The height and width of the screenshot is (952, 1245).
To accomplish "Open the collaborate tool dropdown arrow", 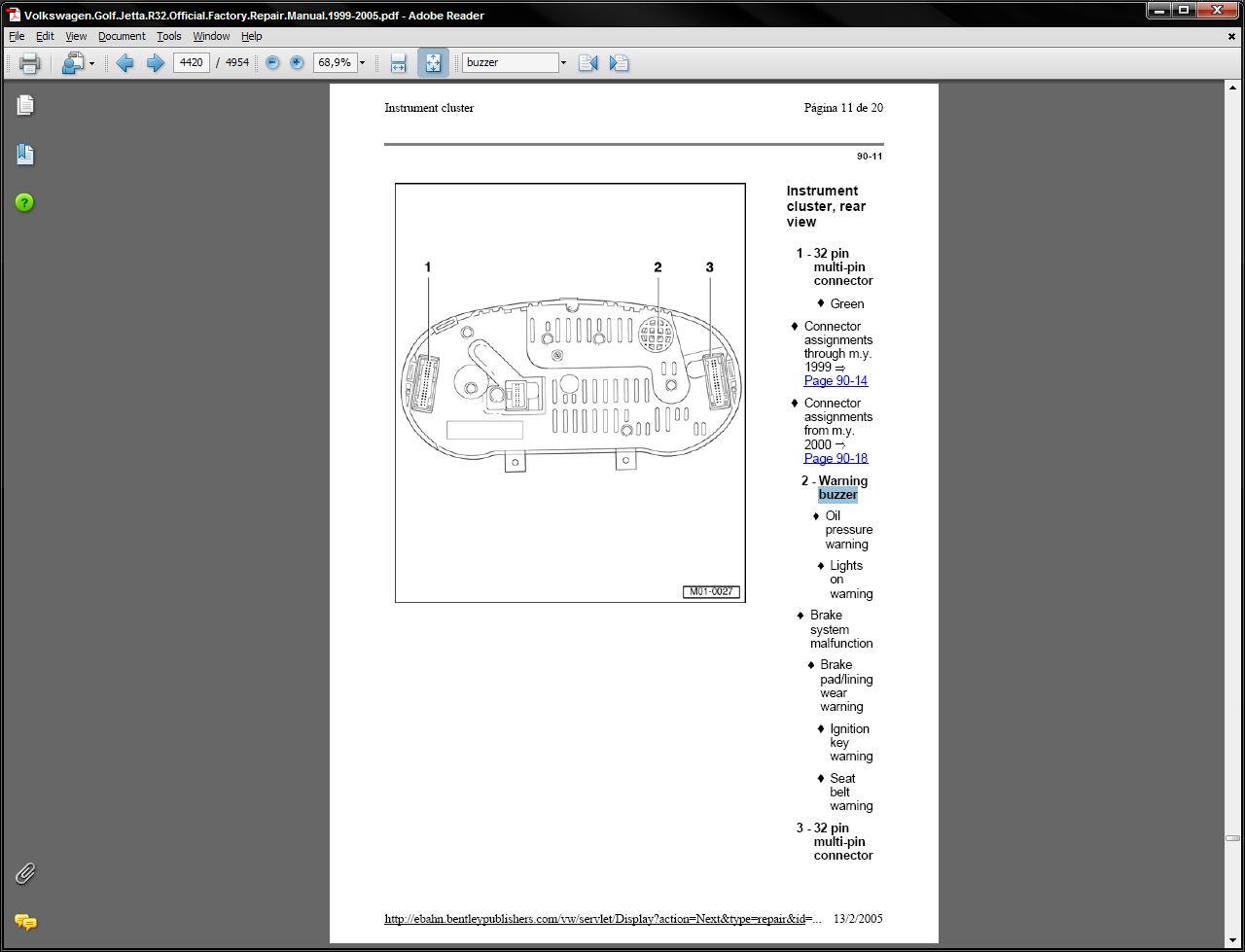I will tap(91, 63).
